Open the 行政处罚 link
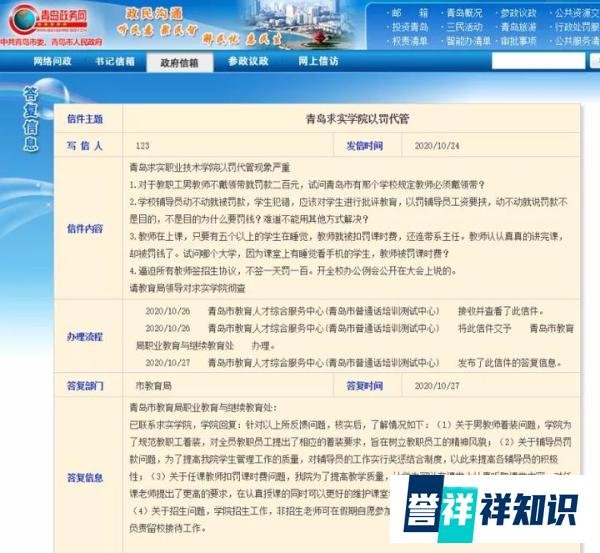The width and height of the screenshot is (600, 553). [577, 27]
